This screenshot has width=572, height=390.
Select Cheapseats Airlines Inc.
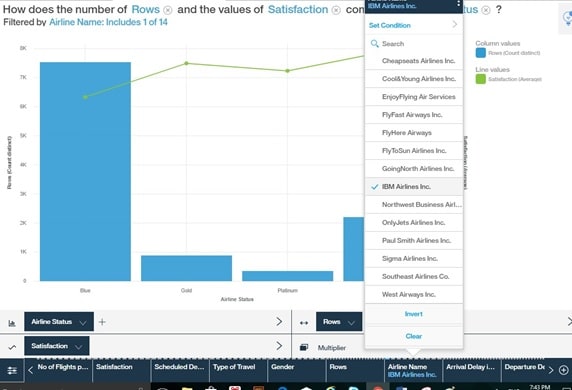pyautogui.click(x=414, y=61)
